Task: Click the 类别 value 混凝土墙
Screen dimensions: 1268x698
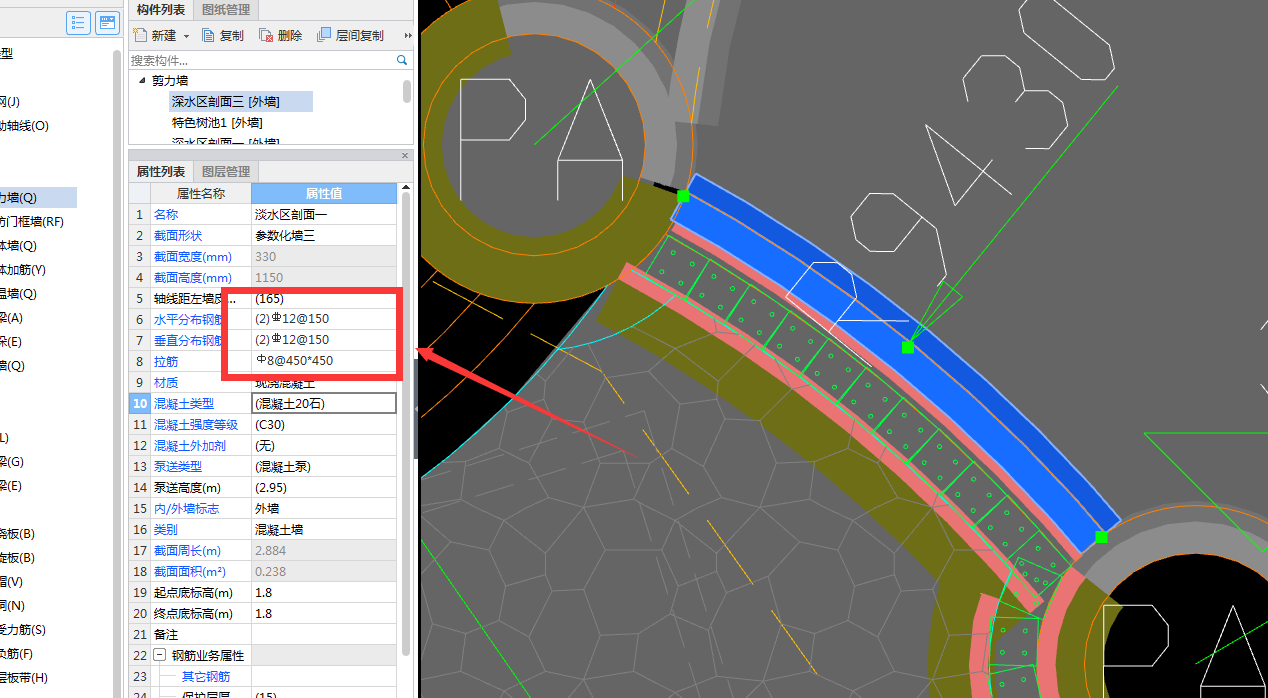Action: 323,529
